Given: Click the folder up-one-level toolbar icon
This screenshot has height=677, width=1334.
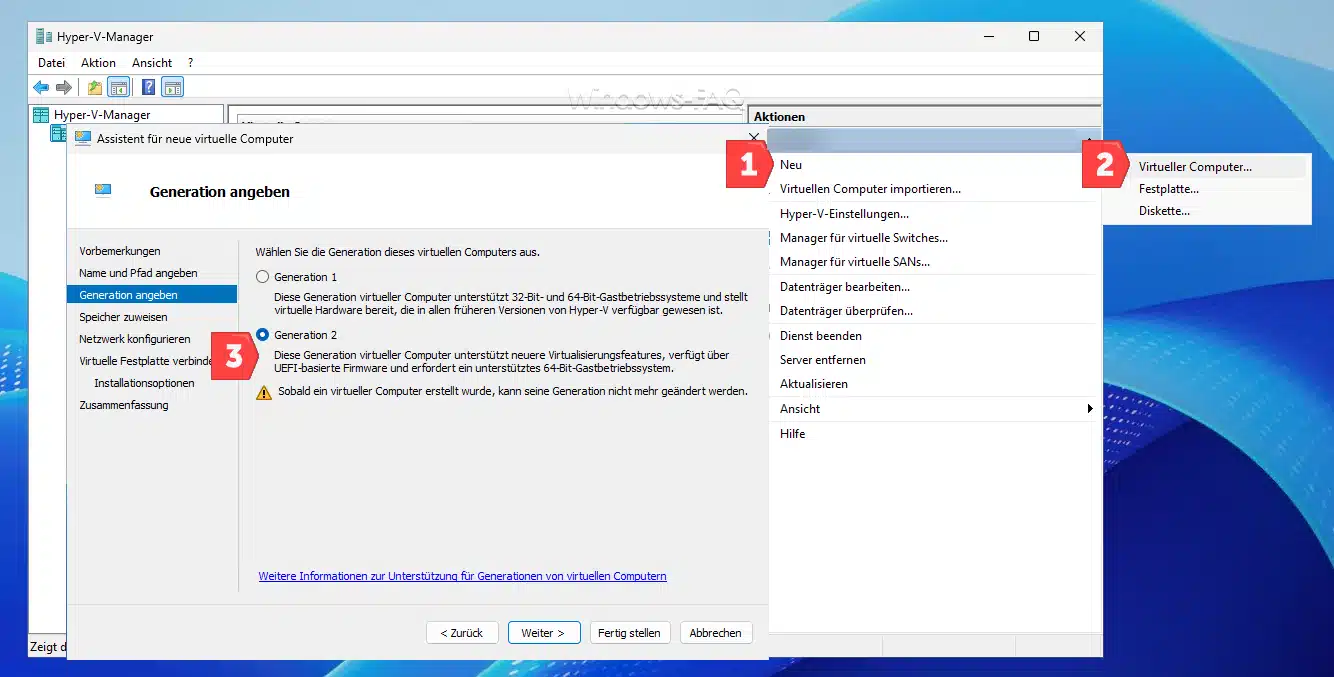Looking at the screenshot, I should (x=95, y=88).
